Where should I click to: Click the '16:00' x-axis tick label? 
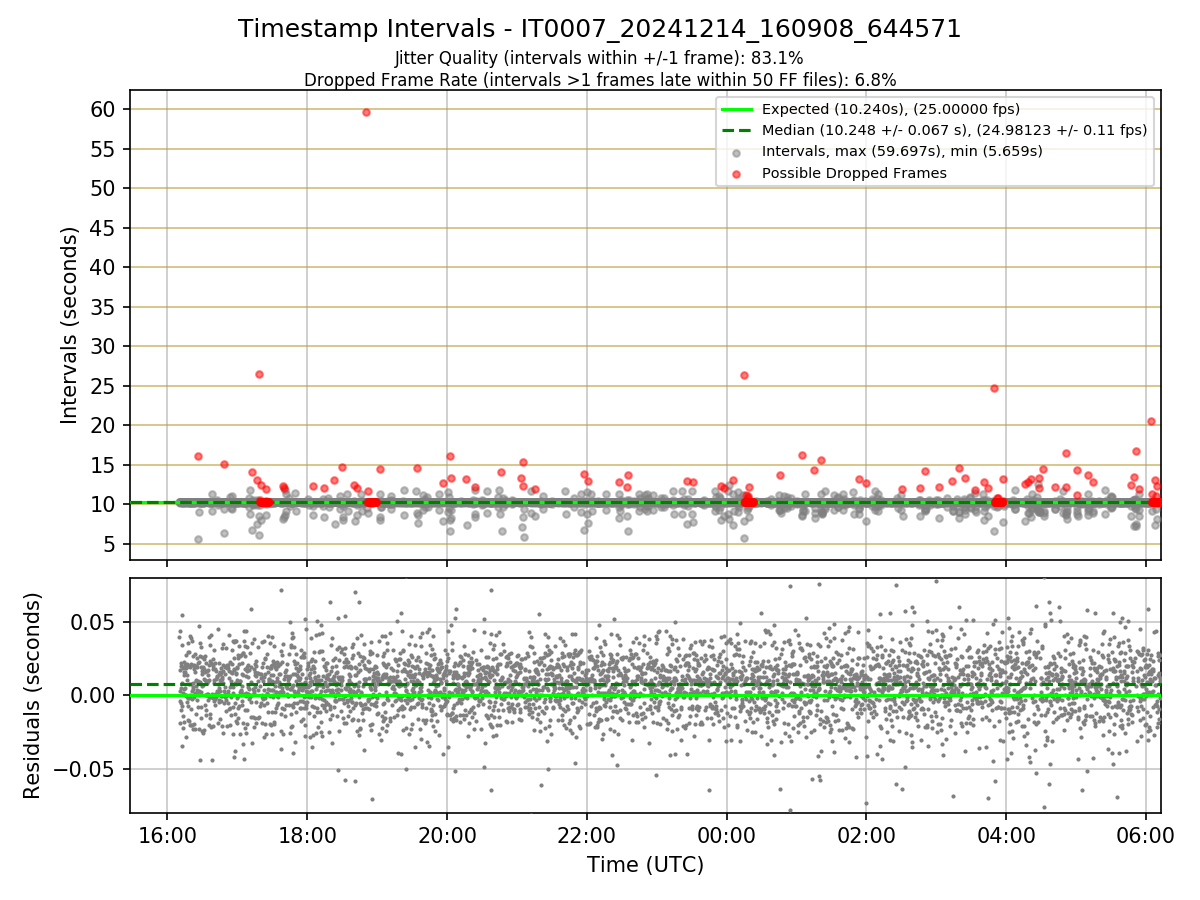coord(167,835)
